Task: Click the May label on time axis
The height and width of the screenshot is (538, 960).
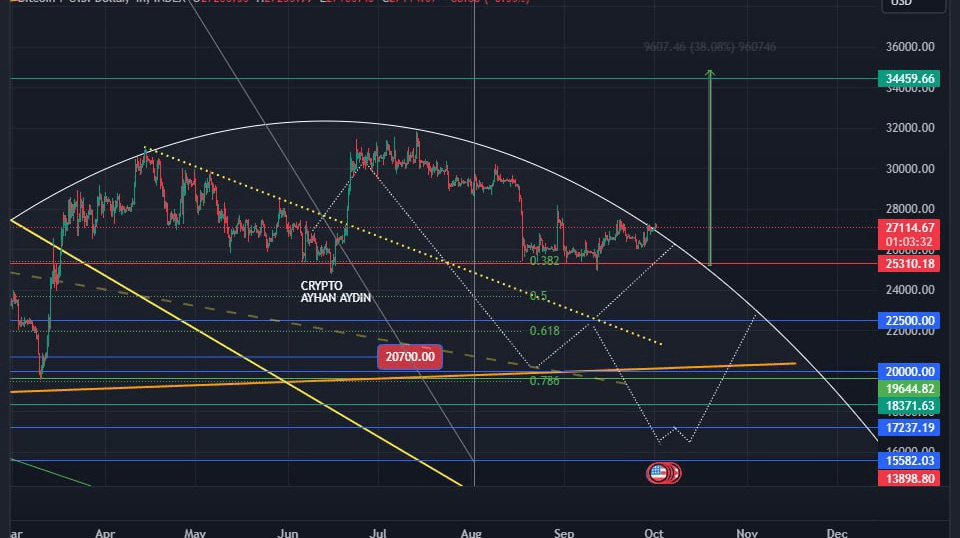Action: point(195,533)
